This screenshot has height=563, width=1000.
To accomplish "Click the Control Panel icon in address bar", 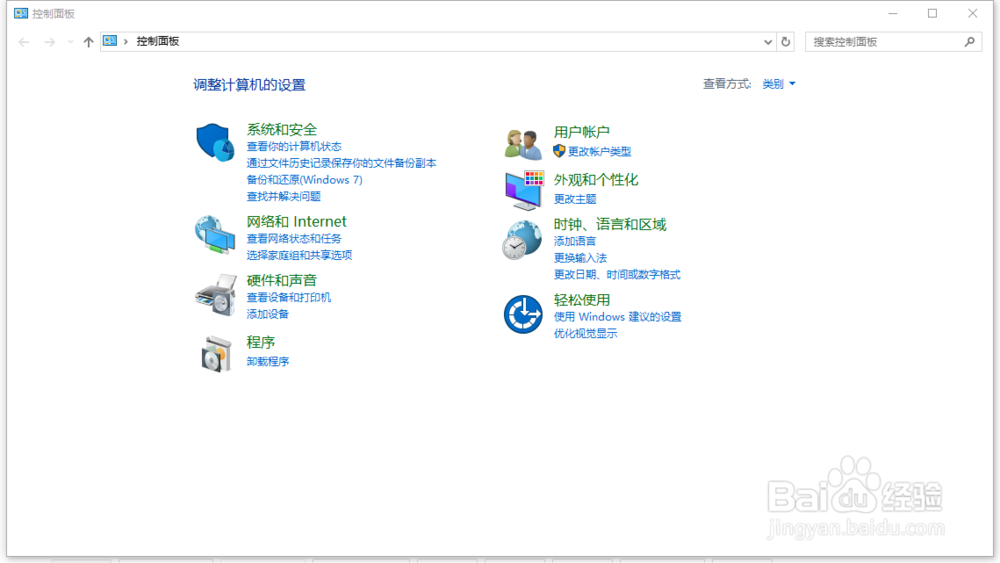I will pos(110,41).
